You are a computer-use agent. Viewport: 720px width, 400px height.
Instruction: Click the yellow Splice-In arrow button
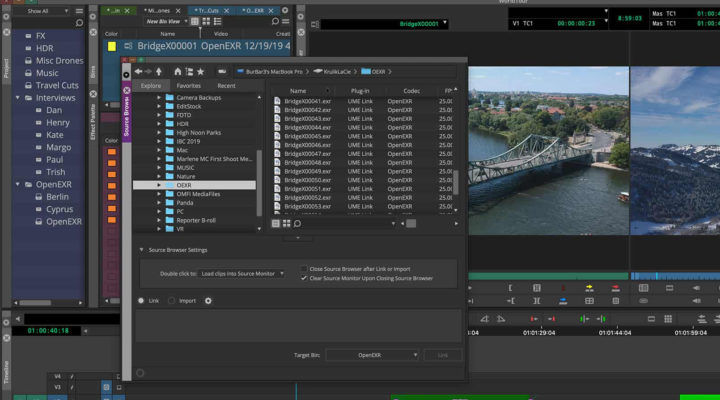(x=589, y=288)
